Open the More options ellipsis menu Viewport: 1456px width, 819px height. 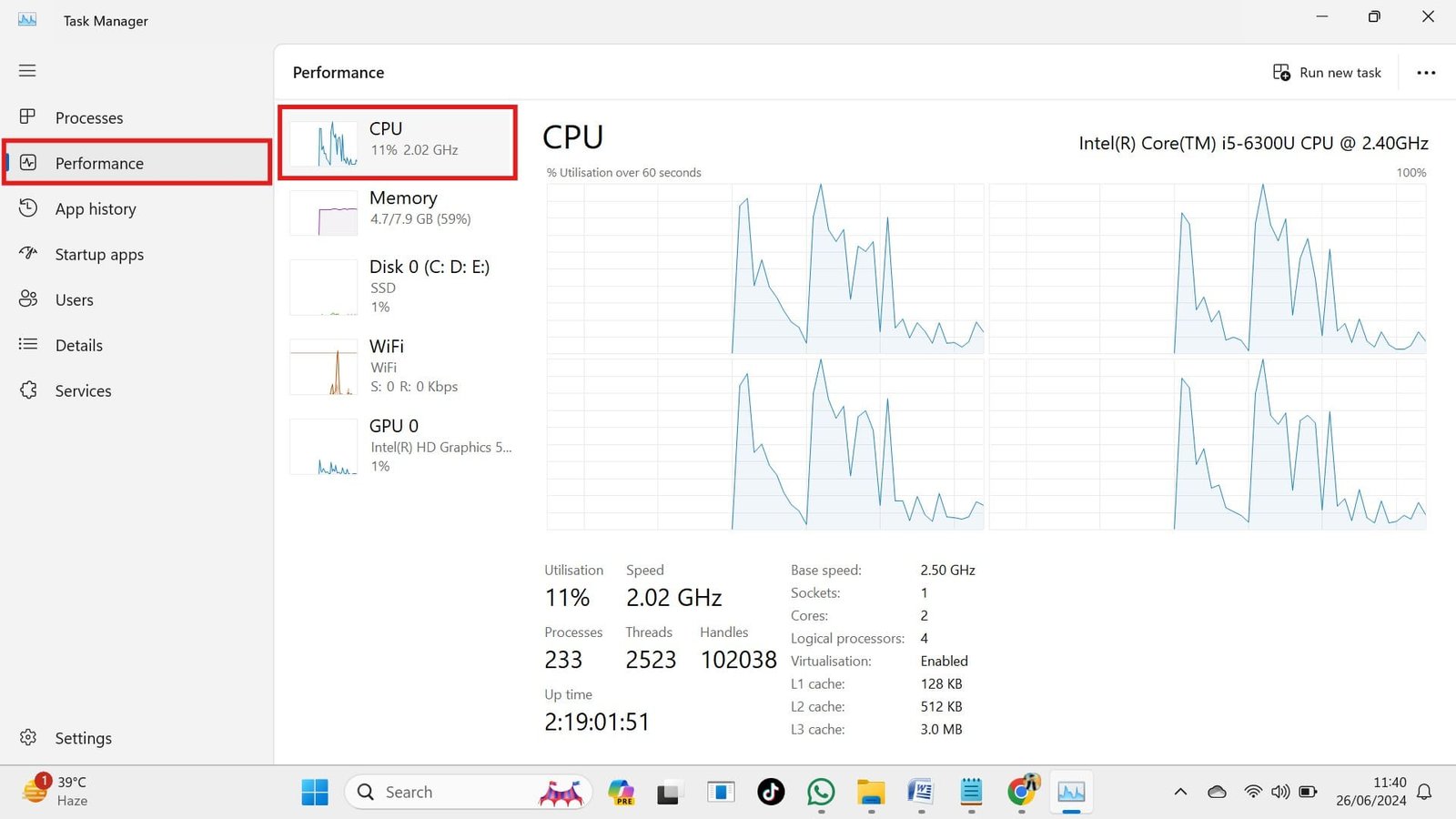click(1426, 72)
